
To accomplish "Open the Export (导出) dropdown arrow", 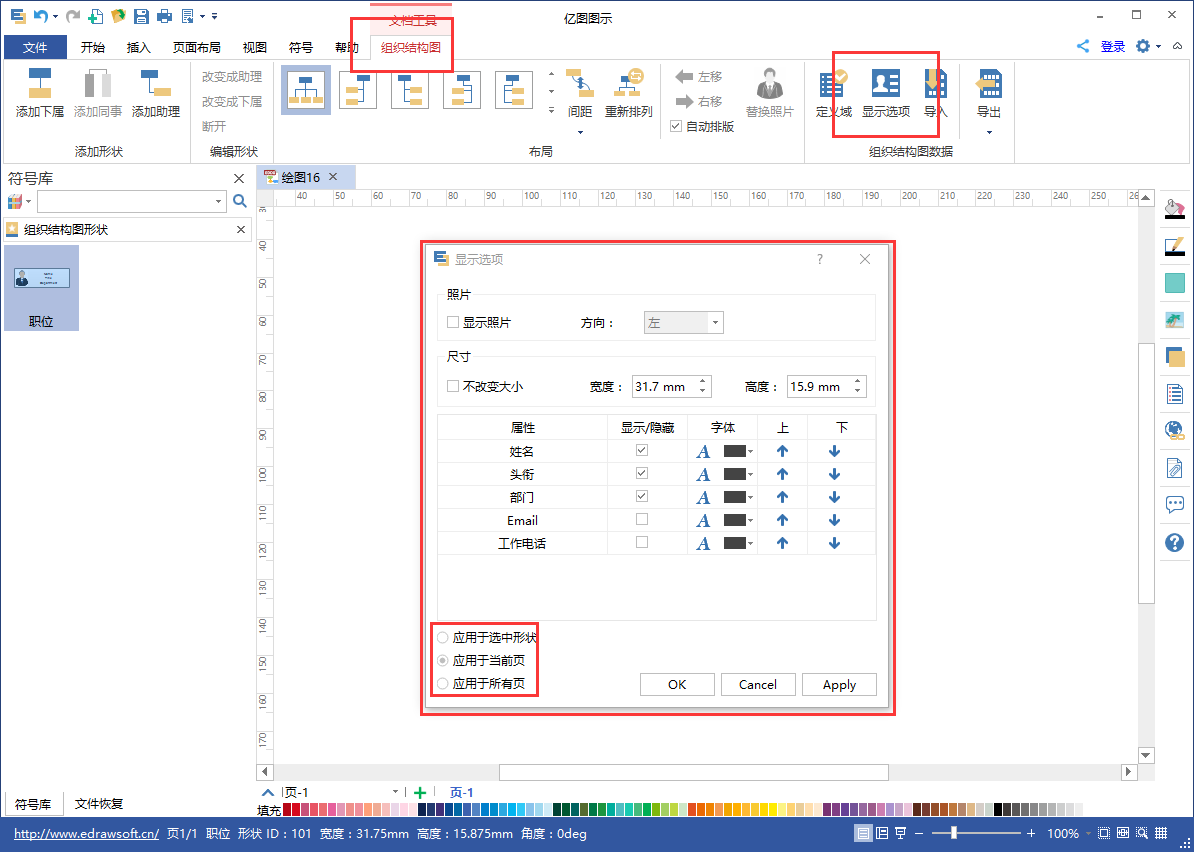I will pyautogui.click(x=989, y=132).
